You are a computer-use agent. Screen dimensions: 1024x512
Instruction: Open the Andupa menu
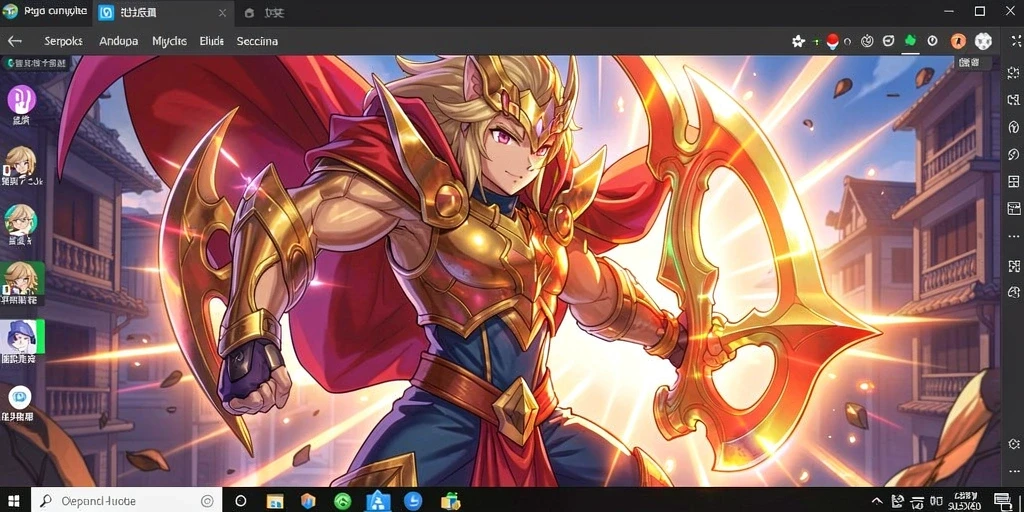click(118, 41)
